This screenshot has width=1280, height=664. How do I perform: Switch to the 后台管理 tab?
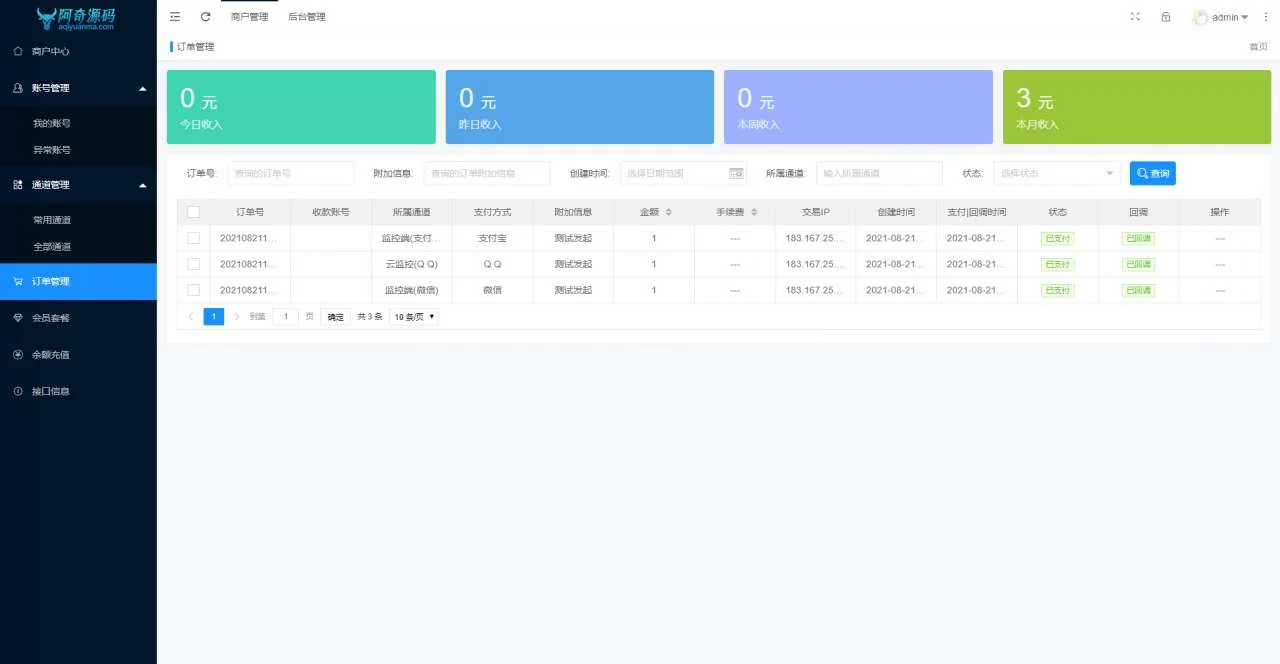pyautogui.click(x=306, y=16)
